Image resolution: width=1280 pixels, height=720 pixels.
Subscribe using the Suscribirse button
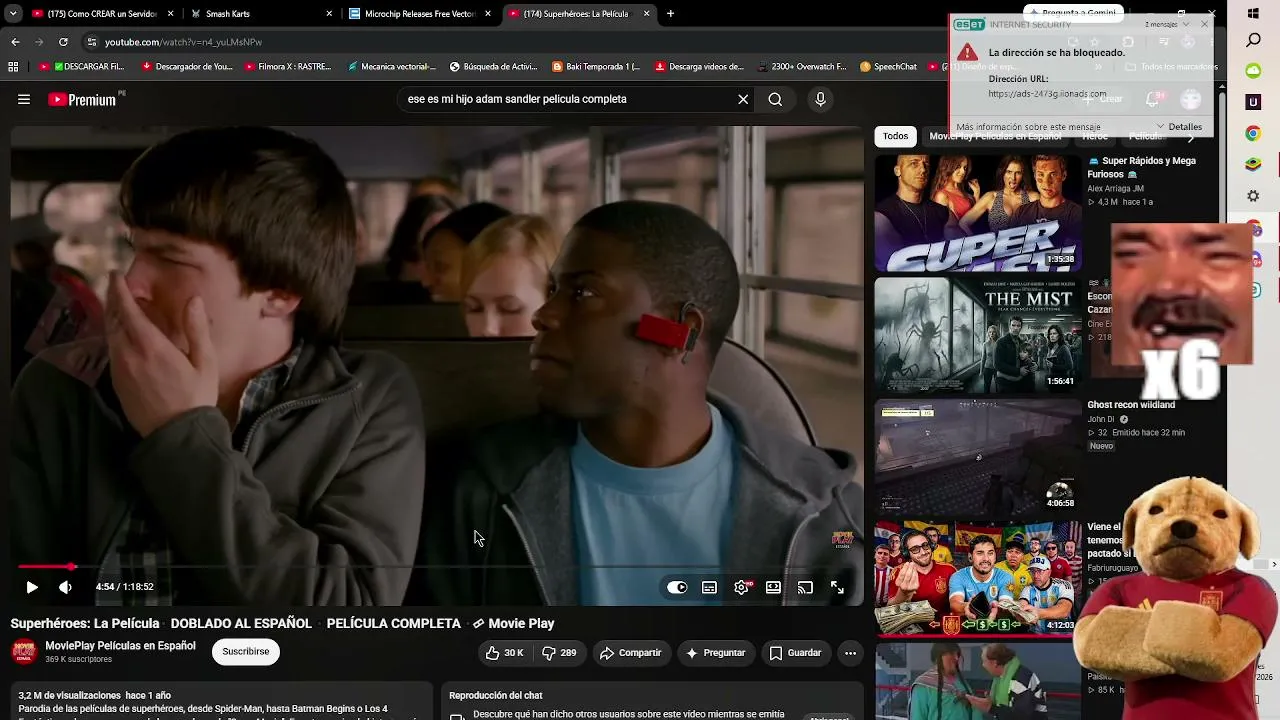tap(246, 652)
